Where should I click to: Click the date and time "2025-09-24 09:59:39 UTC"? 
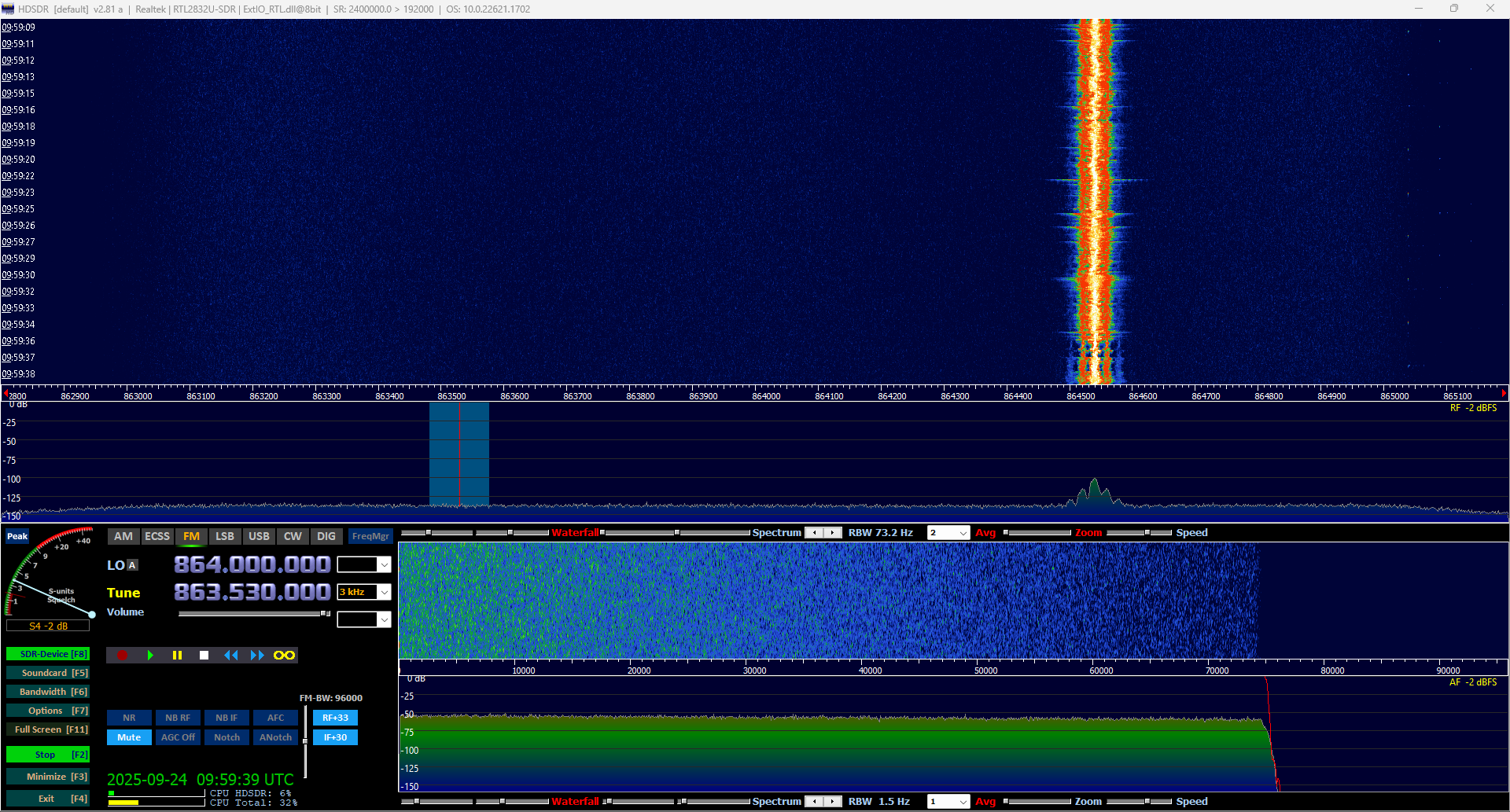(201, 780)
